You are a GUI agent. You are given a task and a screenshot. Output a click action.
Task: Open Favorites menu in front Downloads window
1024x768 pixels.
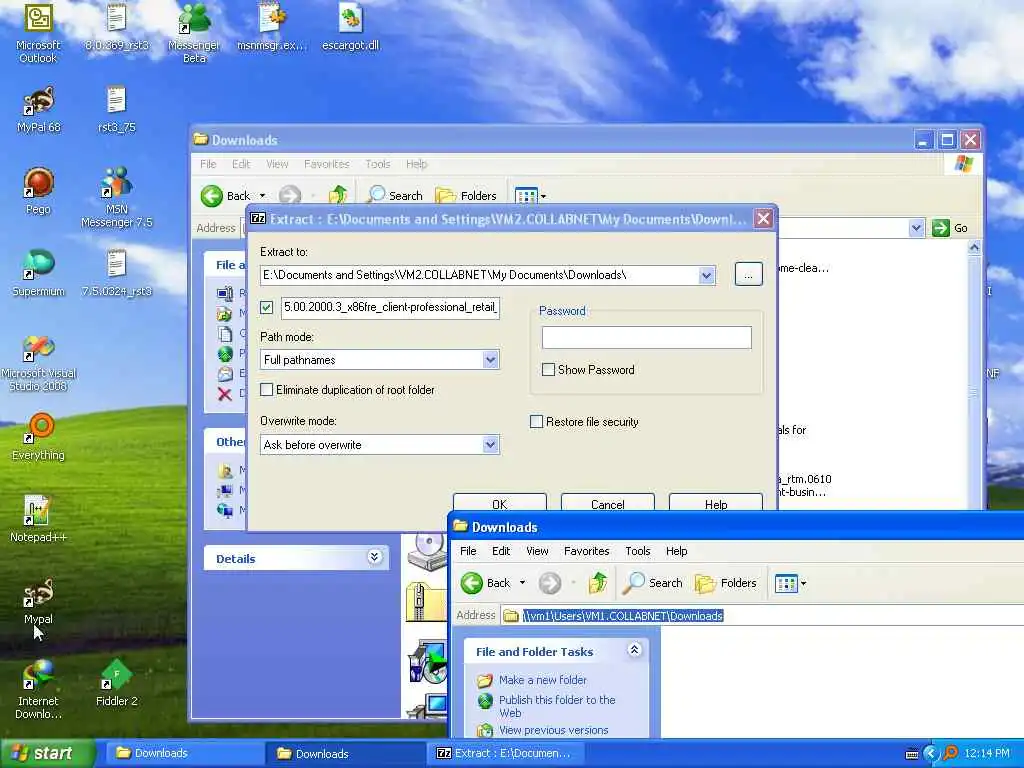pyautogui.click(x=586, y=551)
